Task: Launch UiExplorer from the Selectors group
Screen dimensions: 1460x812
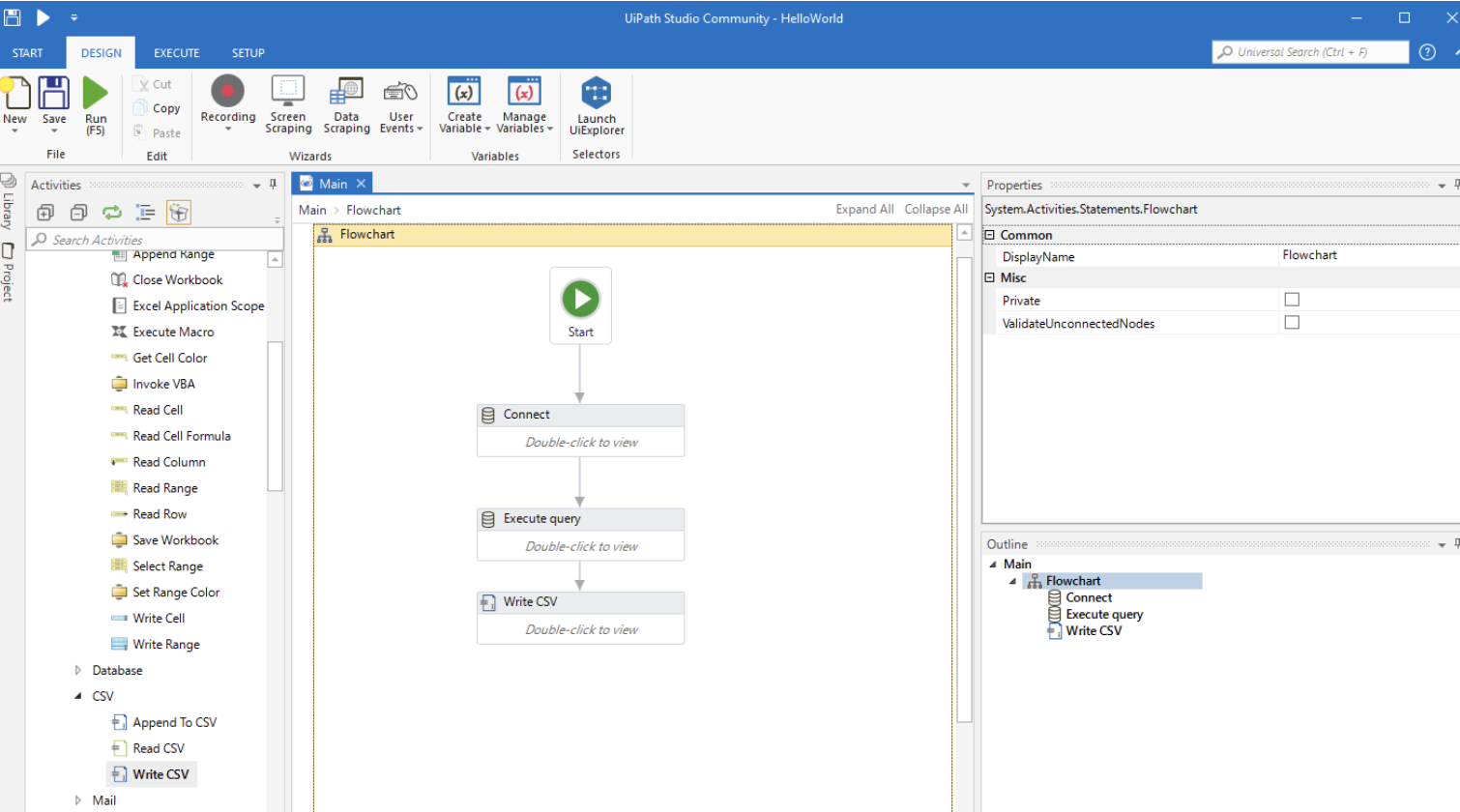Action: [x=596, y=103]
